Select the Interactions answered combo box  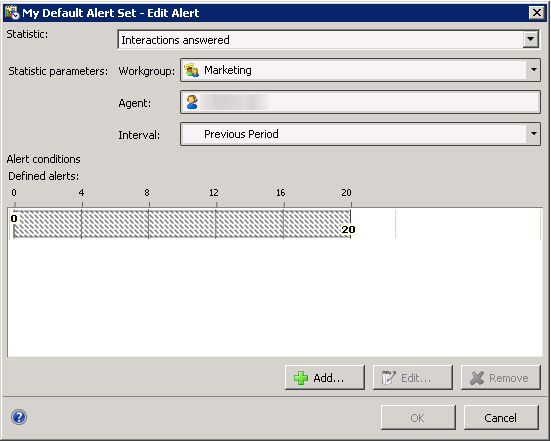click(x=329, y=40)
